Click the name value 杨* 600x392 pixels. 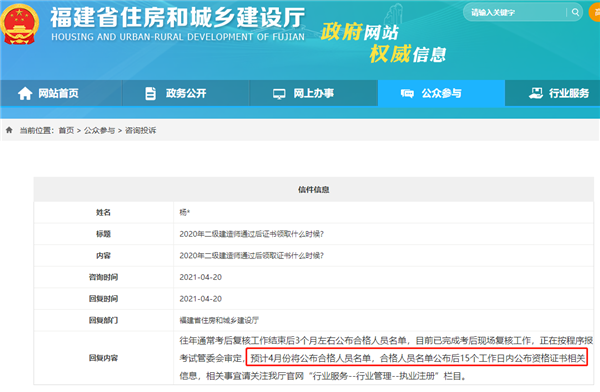(x=184, y=212)
